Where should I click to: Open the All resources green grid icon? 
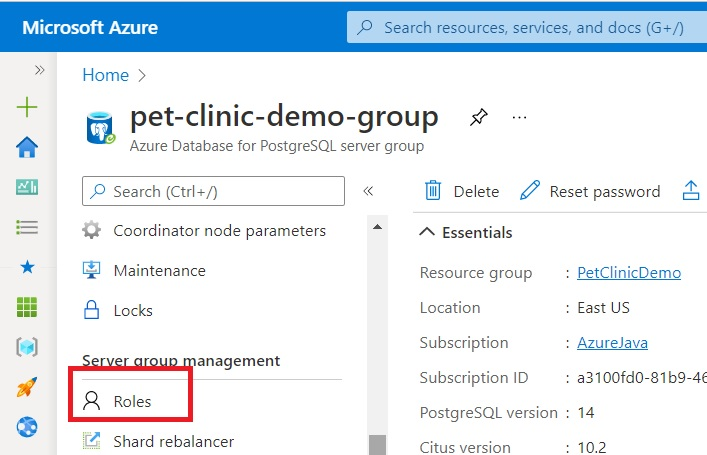click(27, 307)
